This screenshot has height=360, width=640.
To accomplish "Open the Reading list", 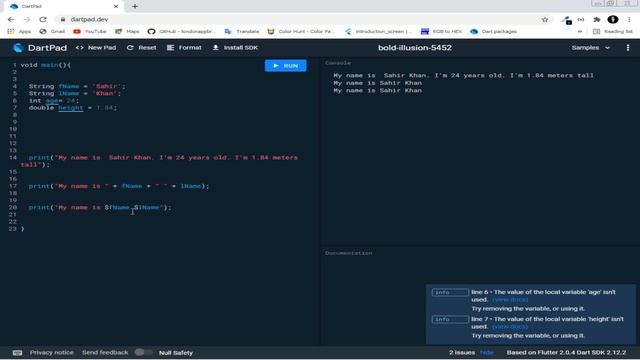I will pos(613,31).
